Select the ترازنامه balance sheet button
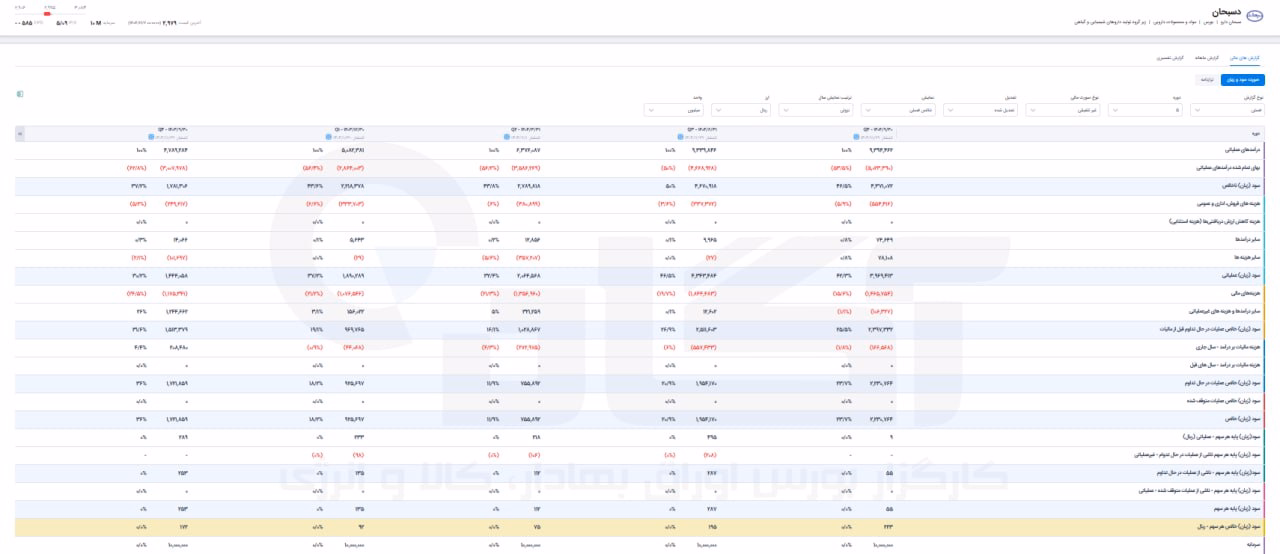The height and width of the screenshot is (554, 1280). (x=1208, y=78)
